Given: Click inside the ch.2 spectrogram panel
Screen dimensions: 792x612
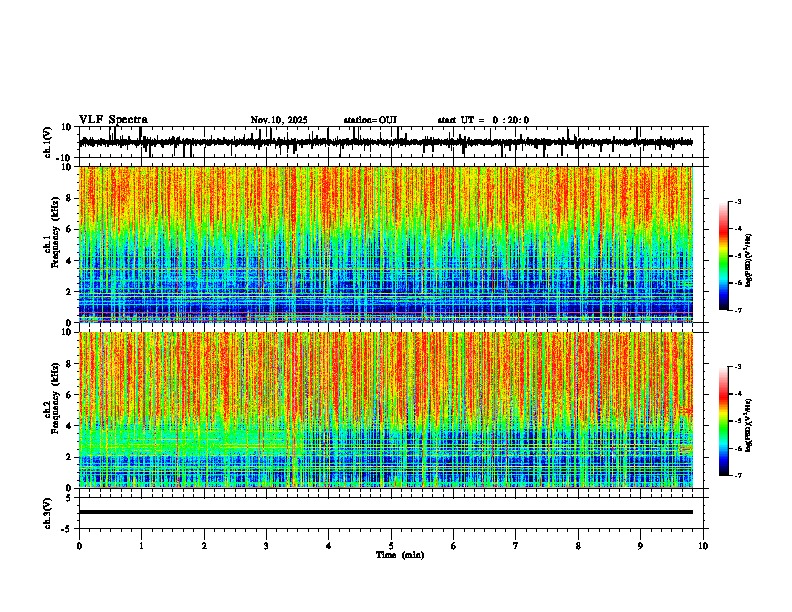Looking at the screenshot, I should [x=385, y=410].
